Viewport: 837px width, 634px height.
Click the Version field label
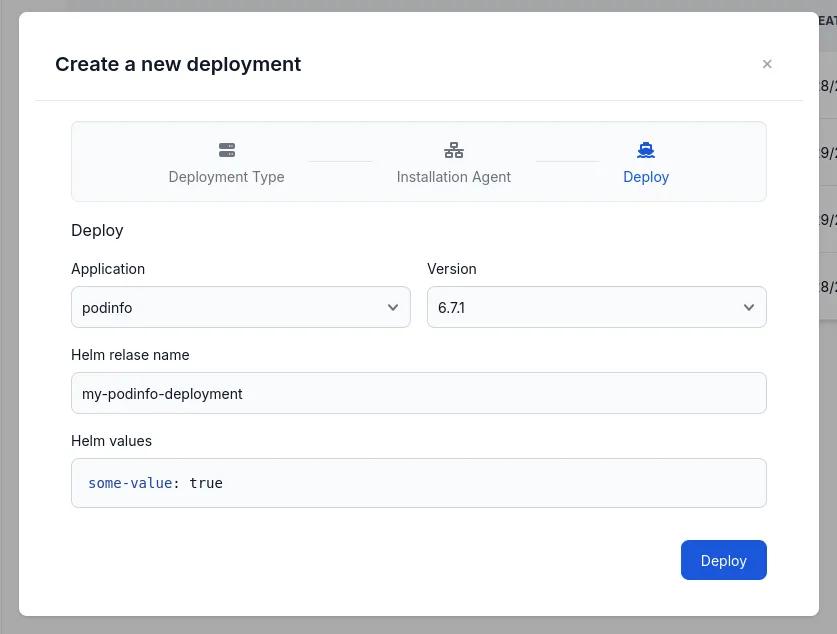click(452, 269)
